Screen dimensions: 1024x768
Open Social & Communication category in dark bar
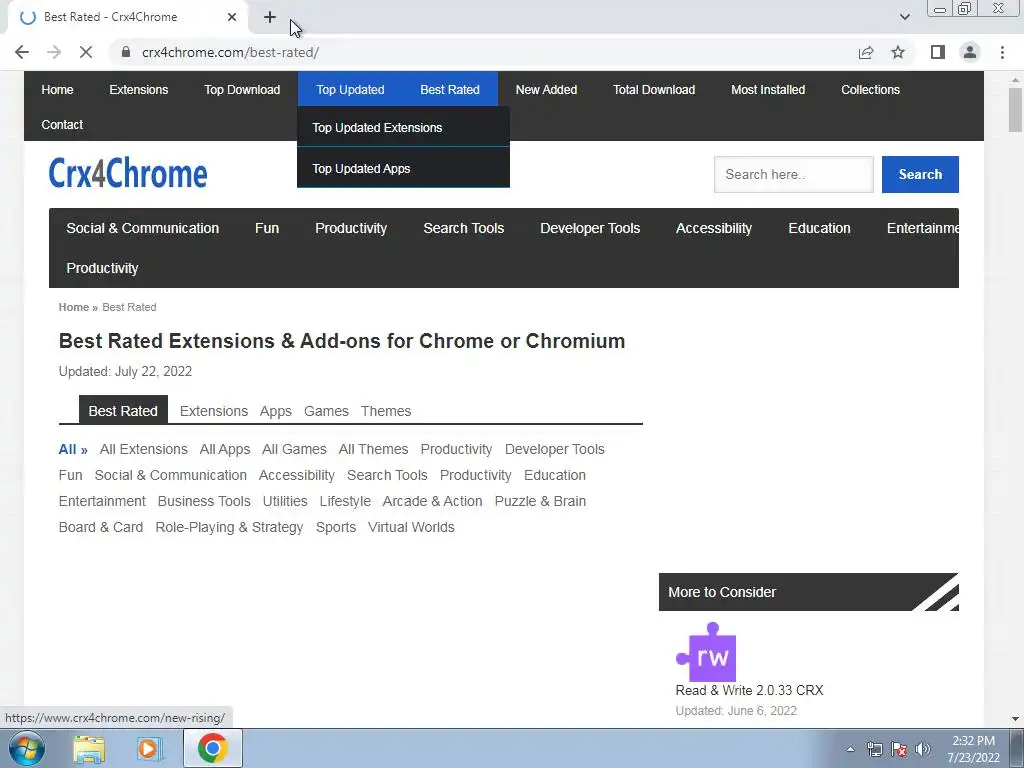tap(142, 228)
